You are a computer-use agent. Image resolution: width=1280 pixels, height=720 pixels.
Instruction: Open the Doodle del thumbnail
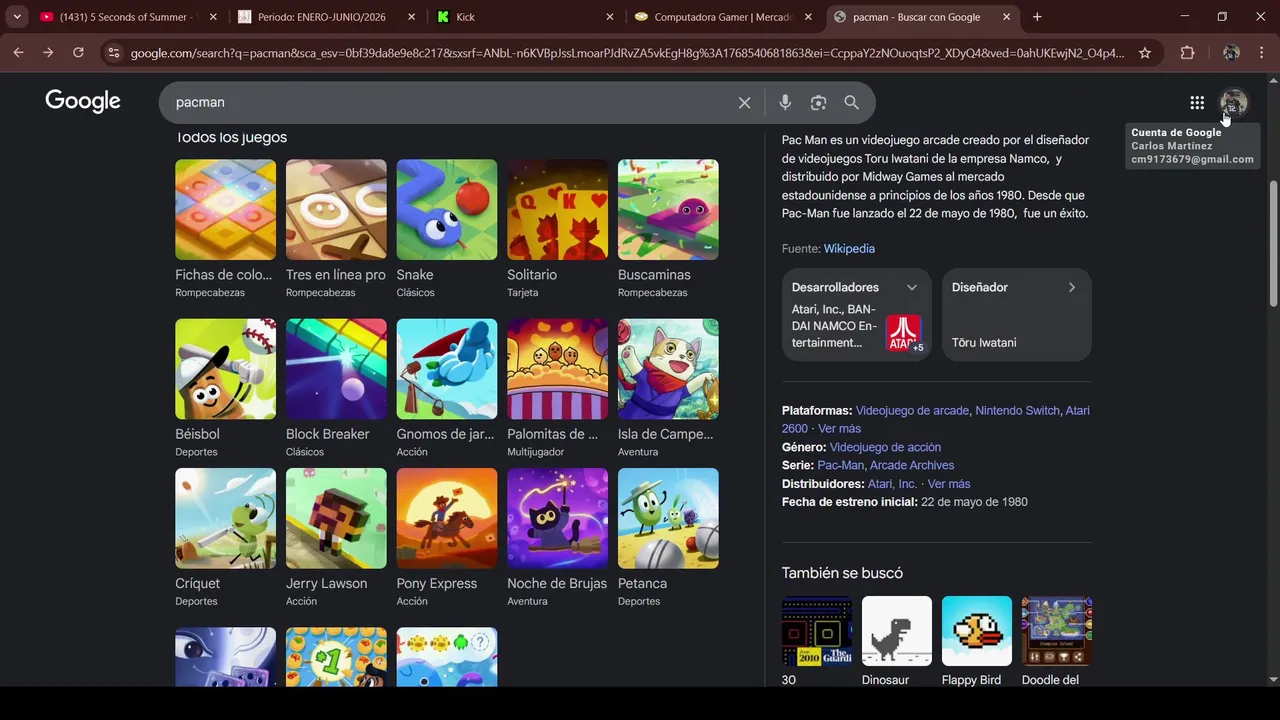(x=1057, y=631)
